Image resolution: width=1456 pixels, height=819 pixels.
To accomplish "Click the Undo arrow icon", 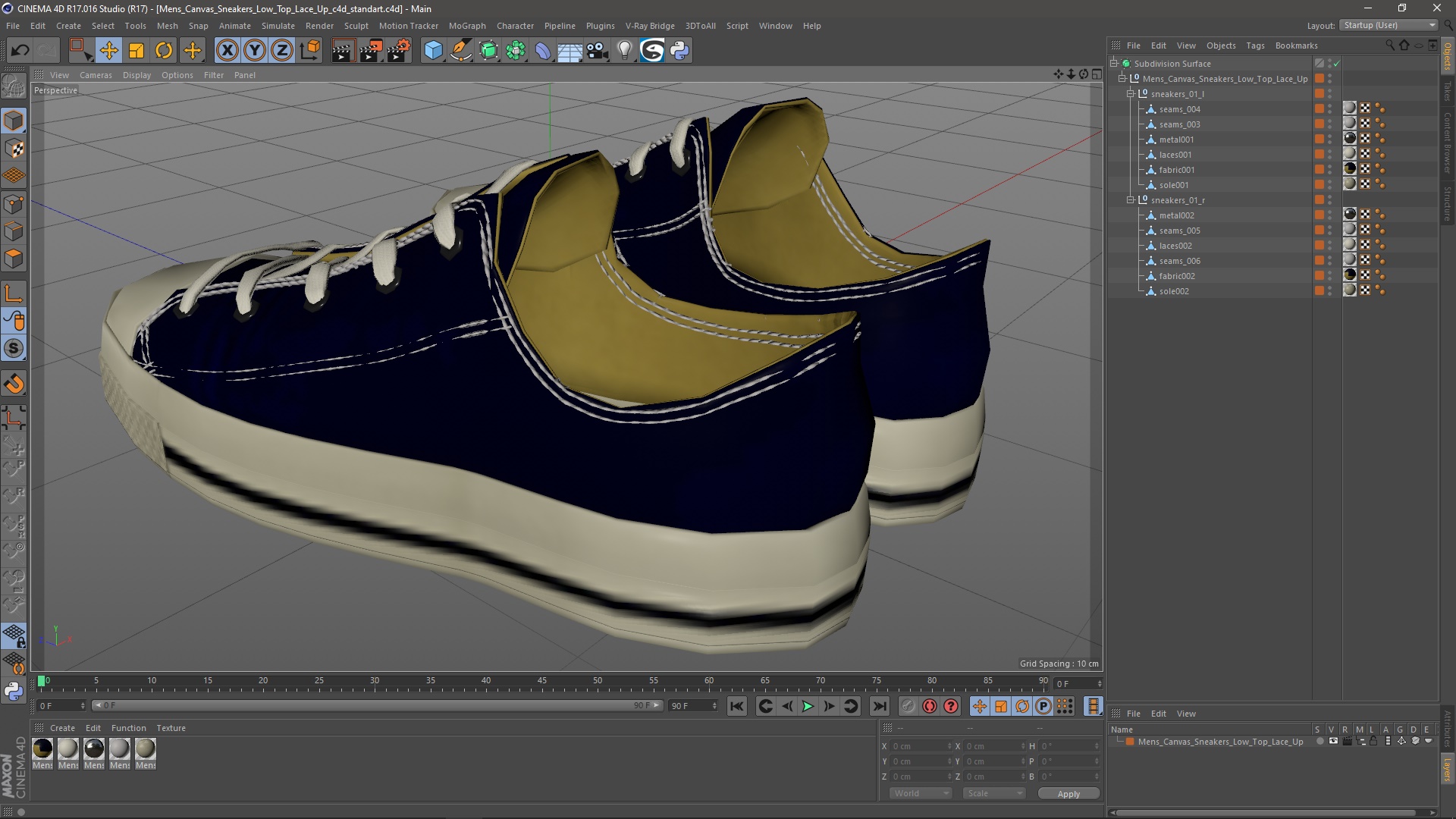I will pyautogui.click(x=20, y=51).
